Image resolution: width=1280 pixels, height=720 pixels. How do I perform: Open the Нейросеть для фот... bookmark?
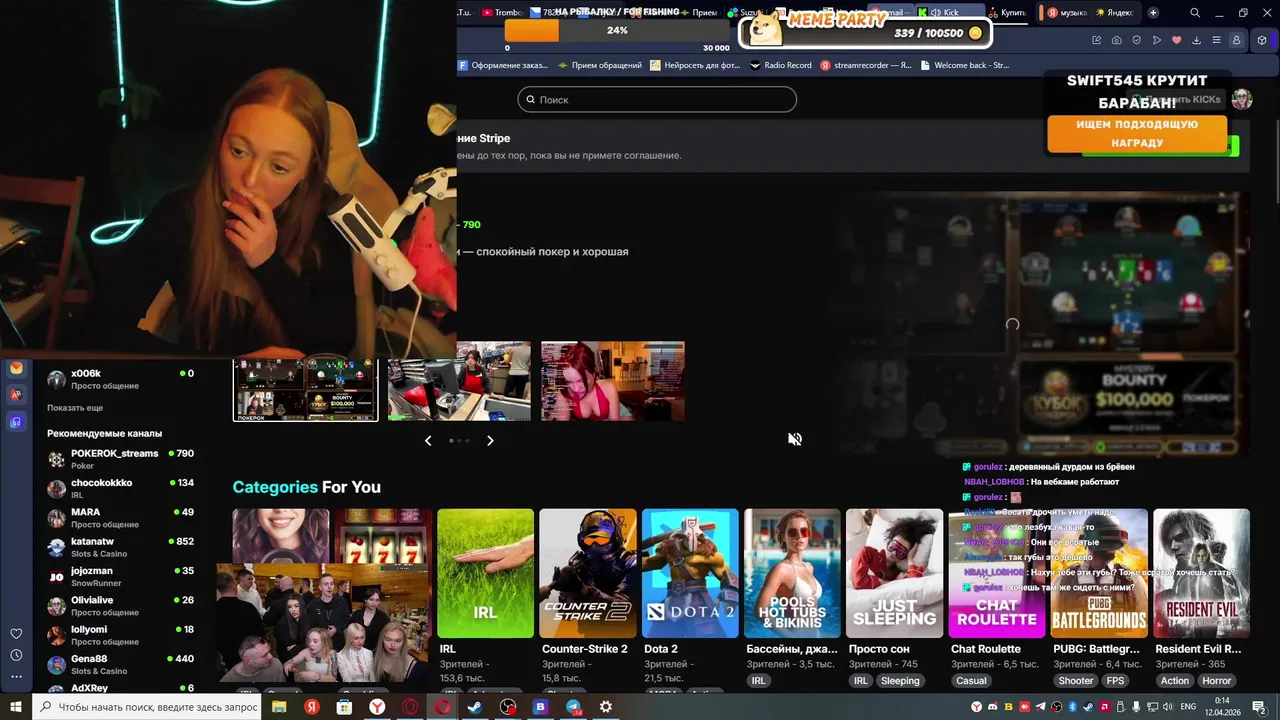click(695, 65)
